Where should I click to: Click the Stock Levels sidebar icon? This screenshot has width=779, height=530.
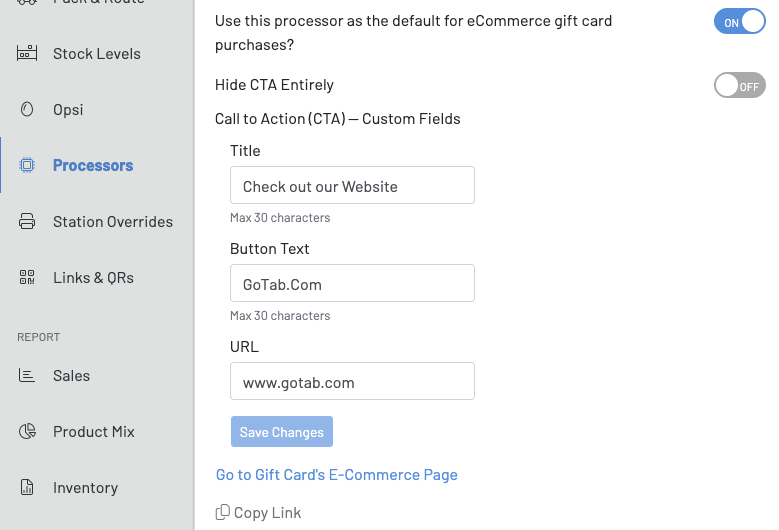tap(27, 54)
